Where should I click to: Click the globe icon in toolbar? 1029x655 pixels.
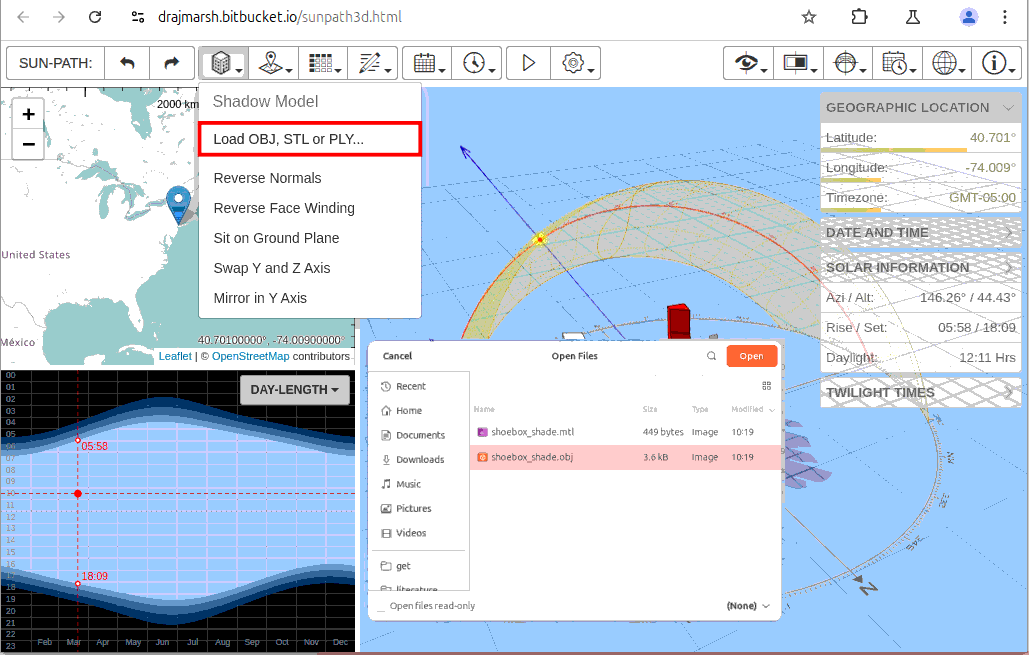pos(945,63)
